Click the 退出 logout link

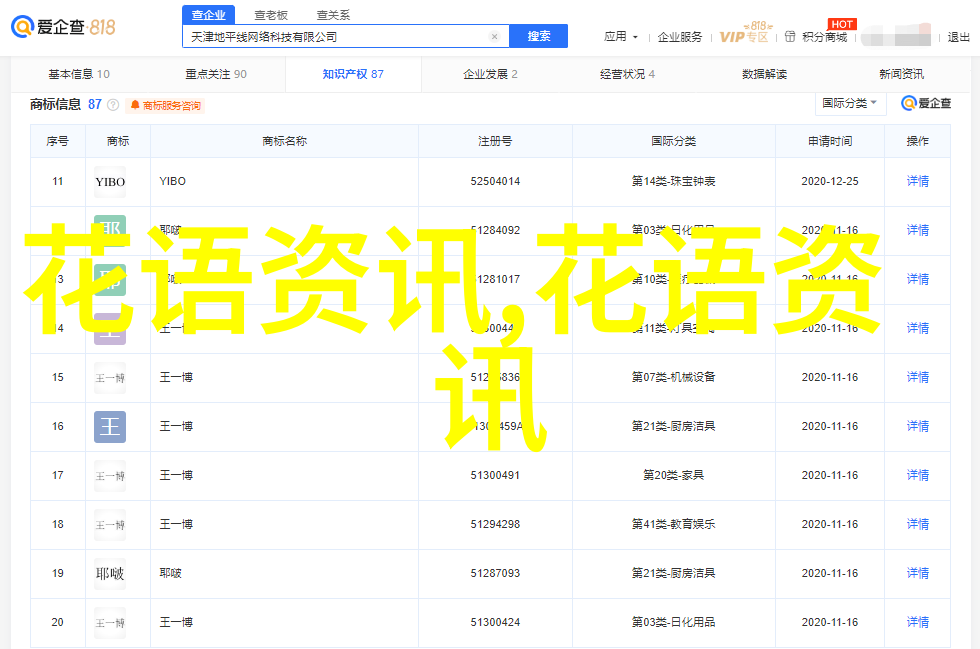[958, 37]
